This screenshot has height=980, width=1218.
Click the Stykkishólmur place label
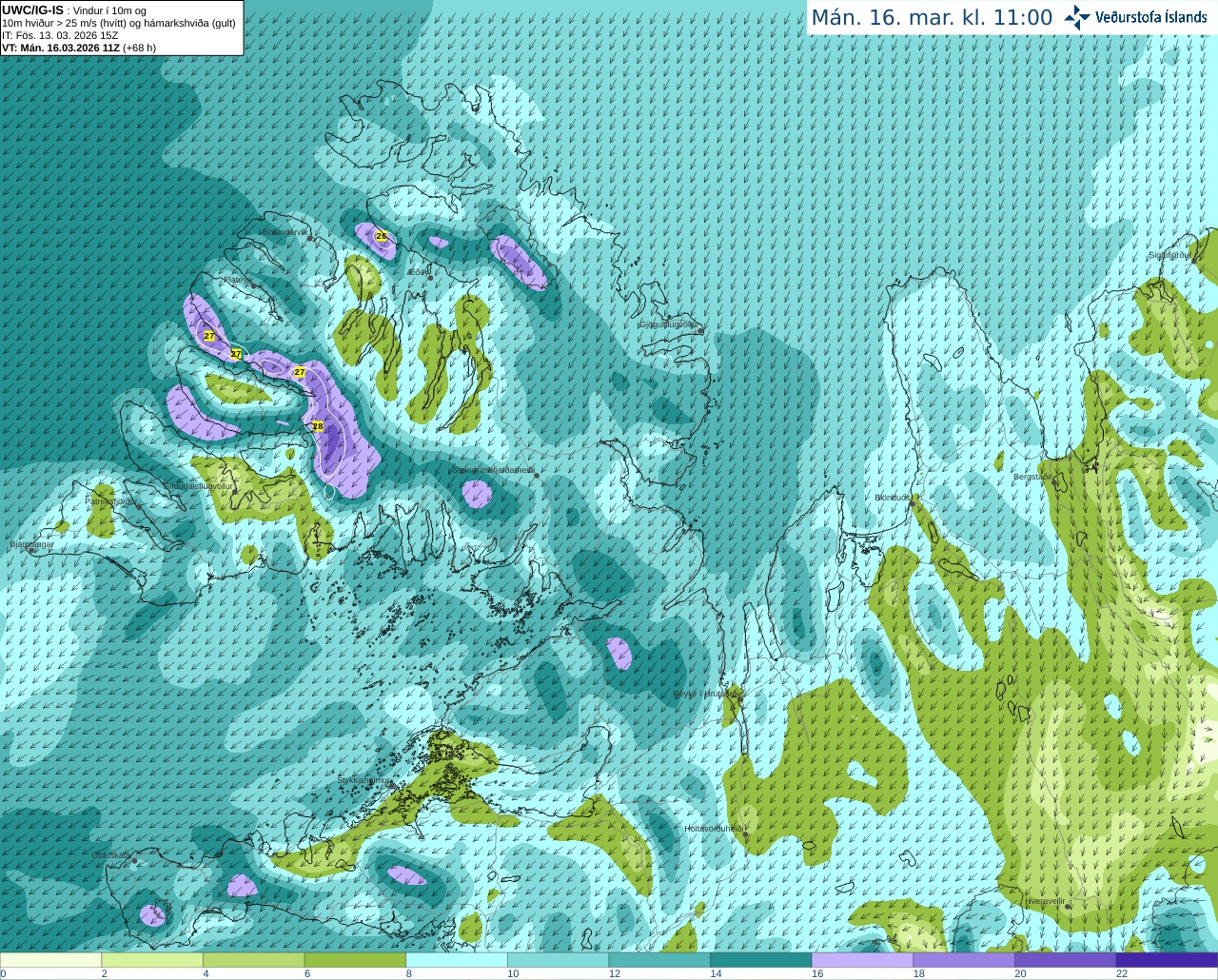[364, 780]
